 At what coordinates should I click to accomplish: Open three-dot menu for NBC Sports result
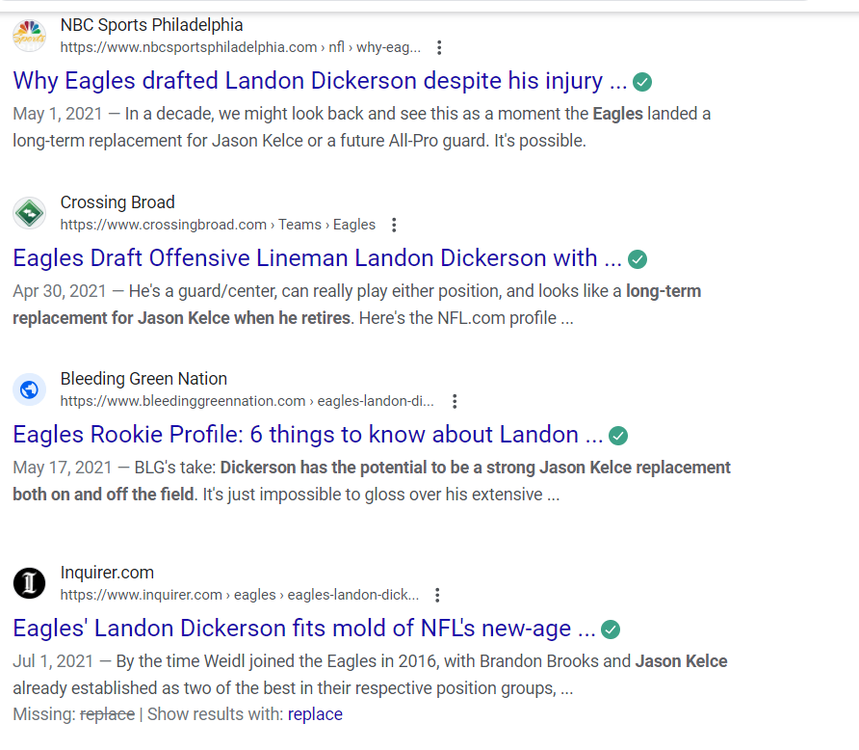click(439, 48)
